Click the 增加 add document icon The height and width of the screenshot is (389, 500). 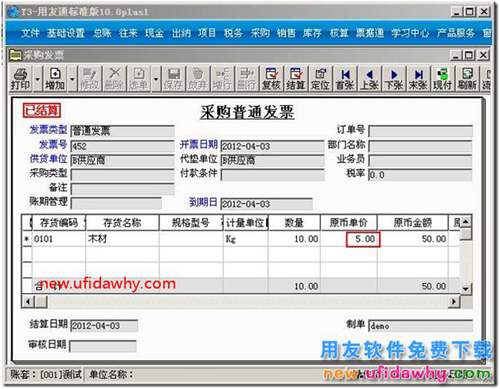coord(55,79)
